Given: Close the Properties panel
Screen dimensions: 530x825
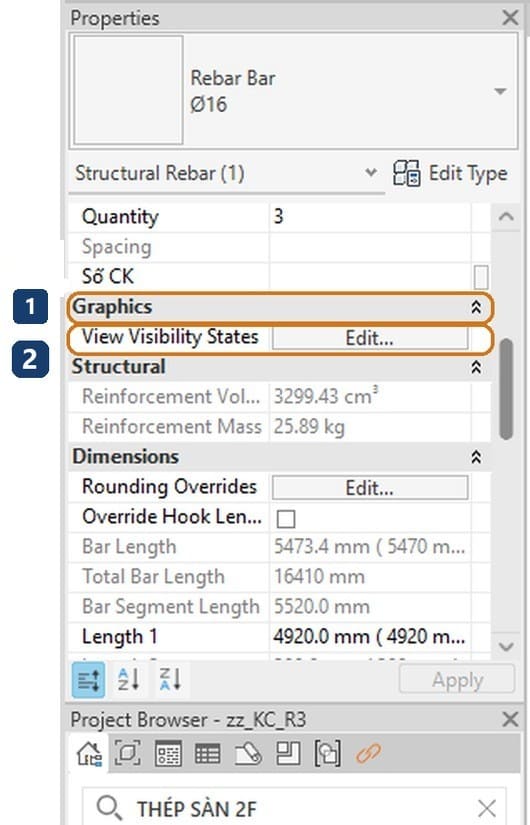Looking at the screenshot, I should 510,17.
